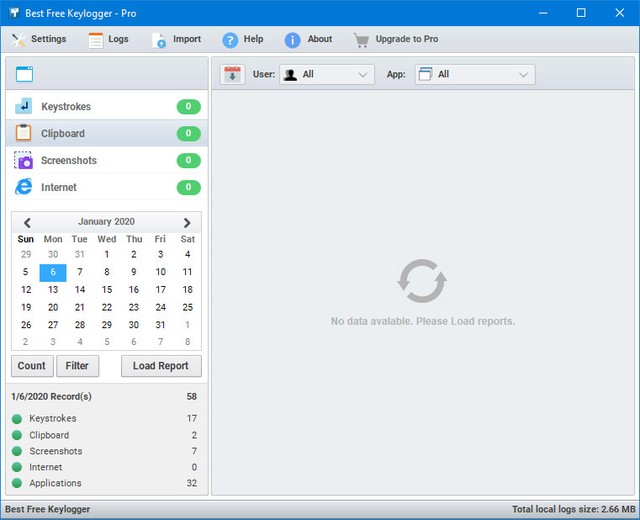Open the Help menu item
This screenshot has width=640, height=520.
[x=243, y=40]
